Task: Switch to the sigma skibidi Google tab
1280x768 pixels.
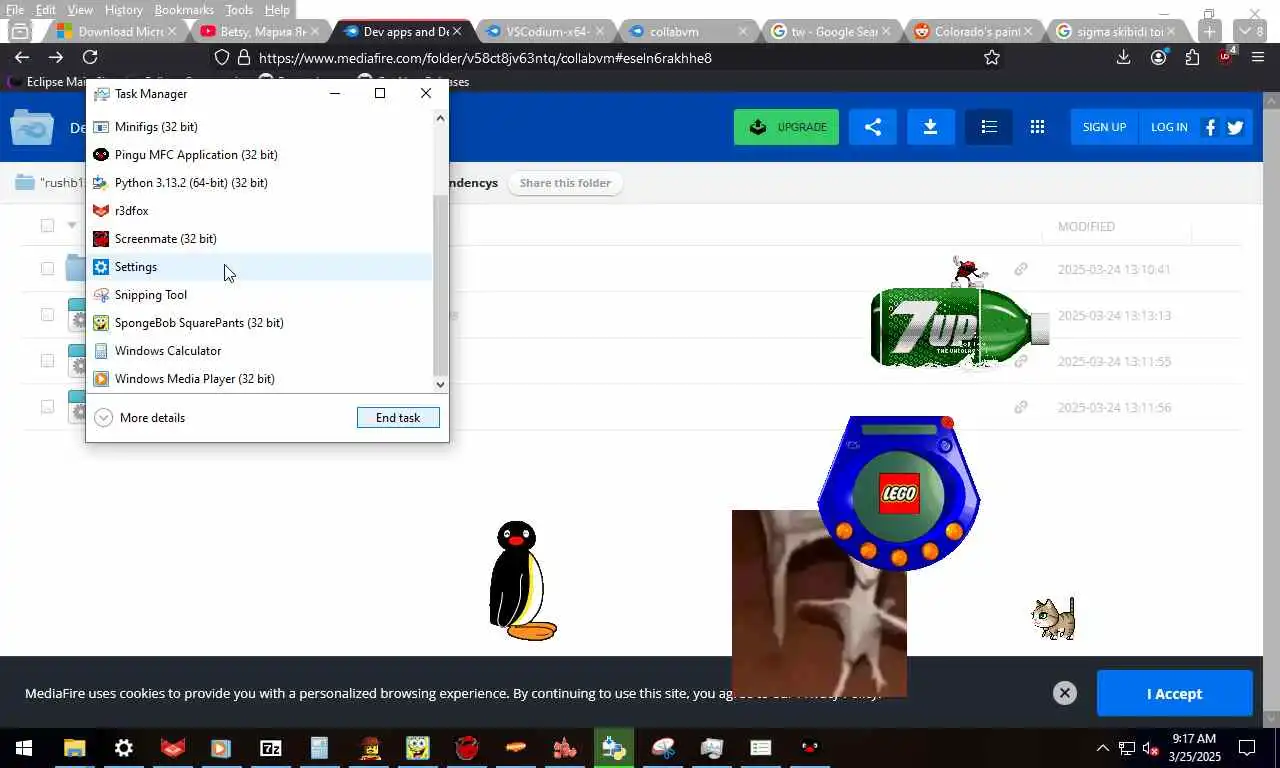Action: pos(1116,31)
